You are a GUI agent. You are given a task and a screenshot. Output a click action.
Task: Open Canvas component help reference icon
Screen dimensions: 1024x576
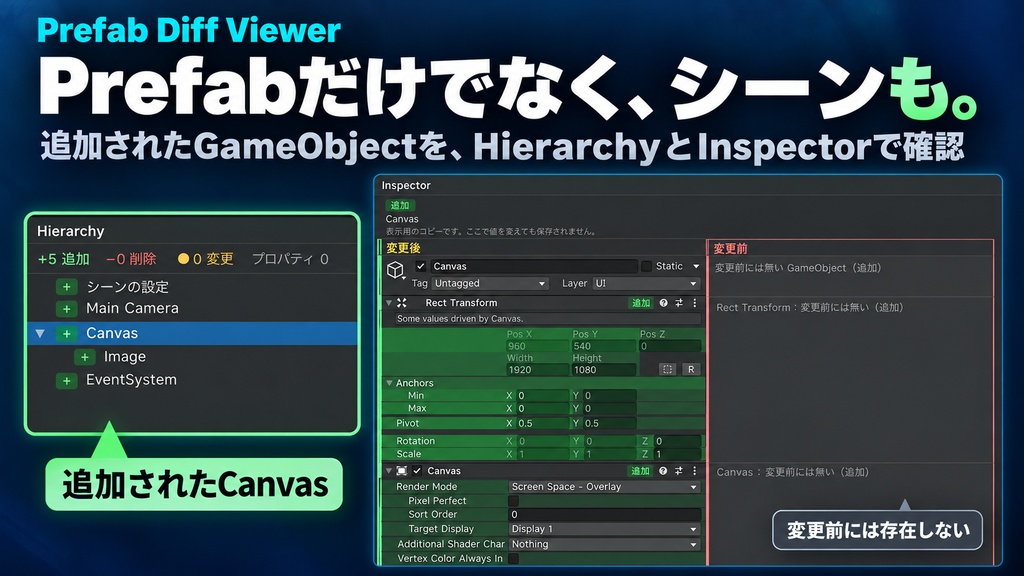click(664, 471)
